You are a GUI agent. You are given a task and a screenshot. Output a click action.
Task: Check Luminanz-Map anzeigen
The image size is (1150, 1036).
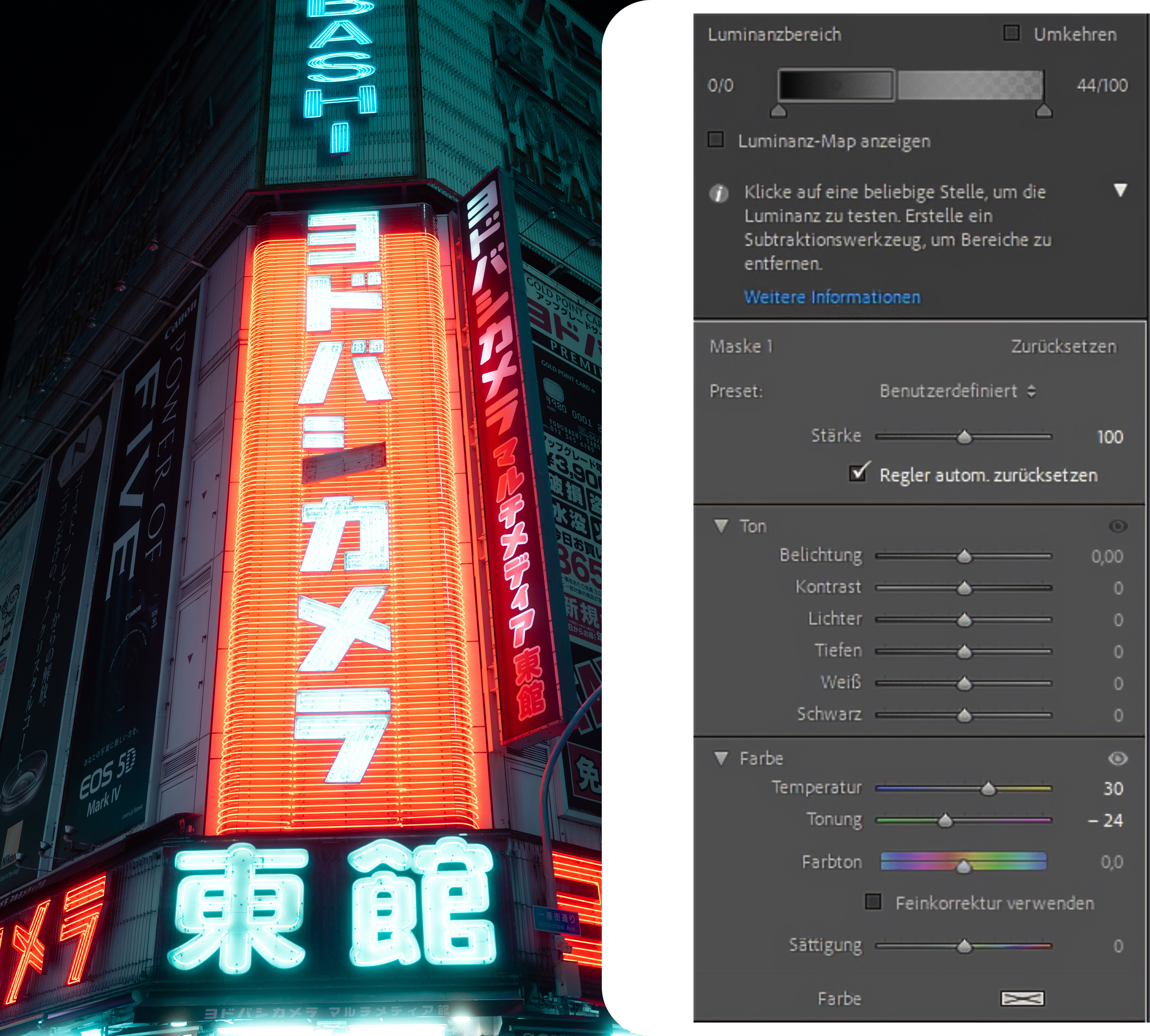coord(715,139)
